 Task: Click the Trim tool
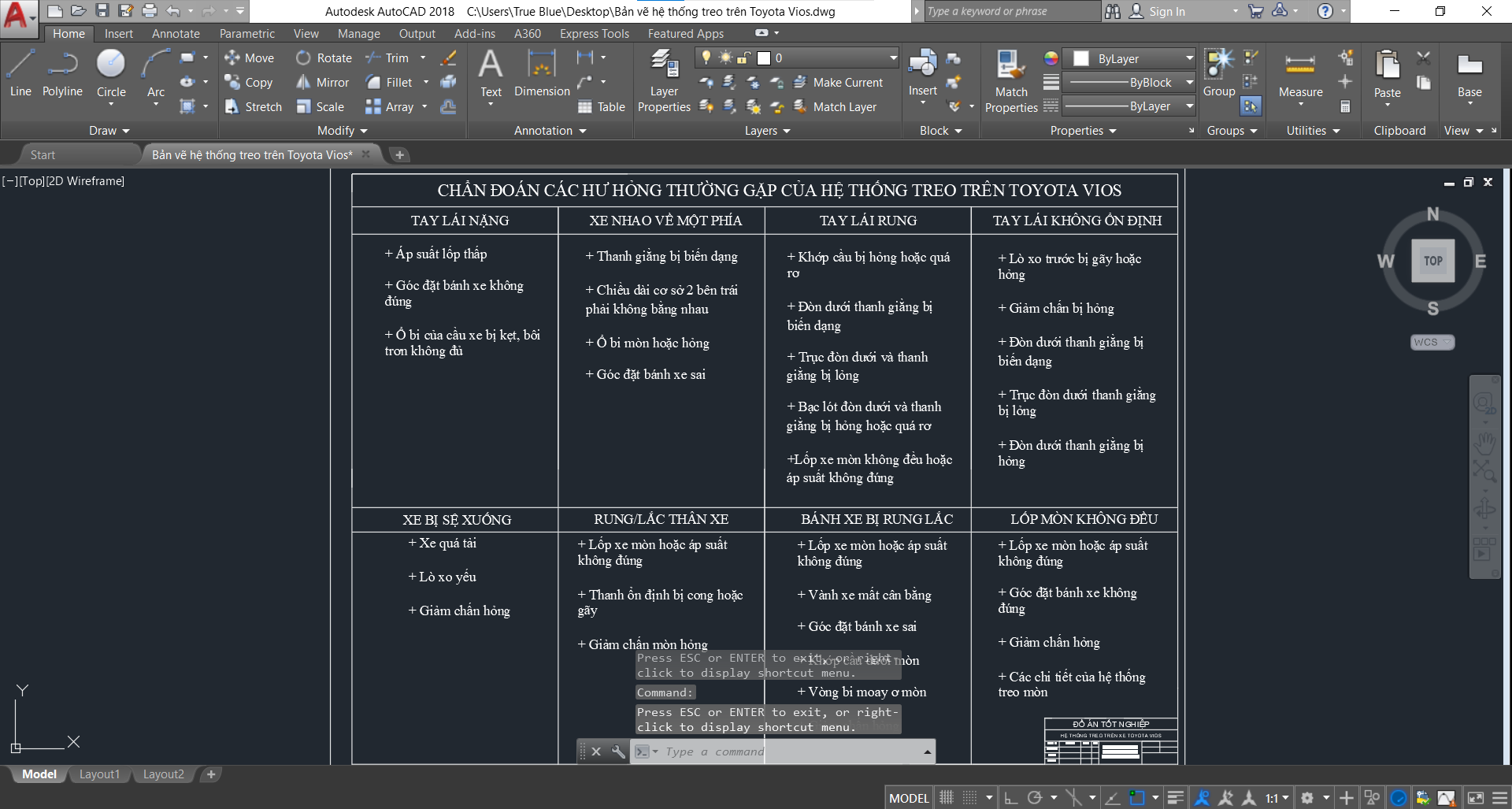click(387, 58)
